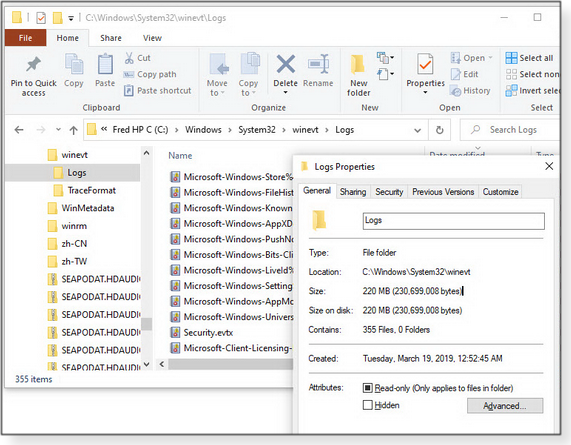Expand the New item dropdown
Screen dimensions: 571x445
[x=385, y=58]
